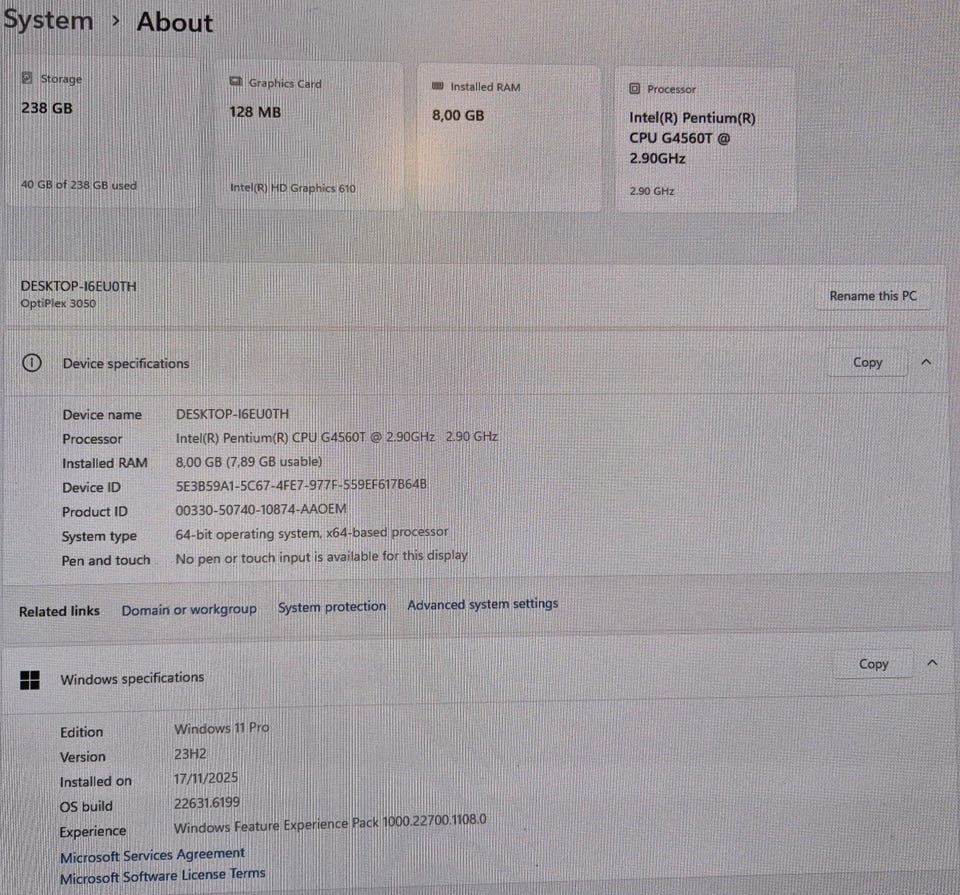Click the Device ID value 5E3B59A1-5C67

301,485
